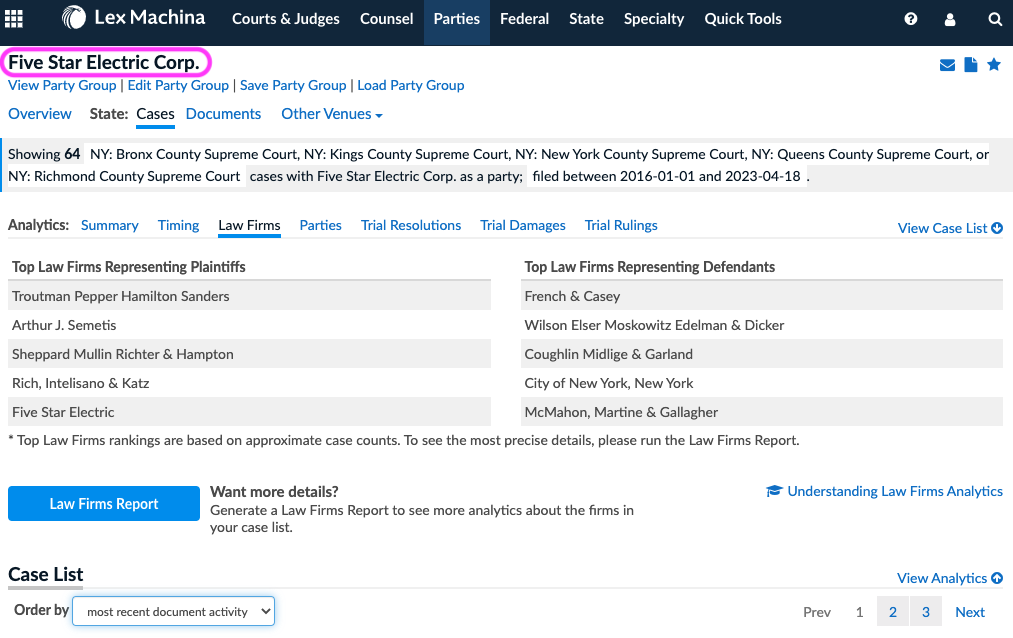Screen dimensions: 1013x638
Task: Star this party as favorite
Action: (994, 65)
